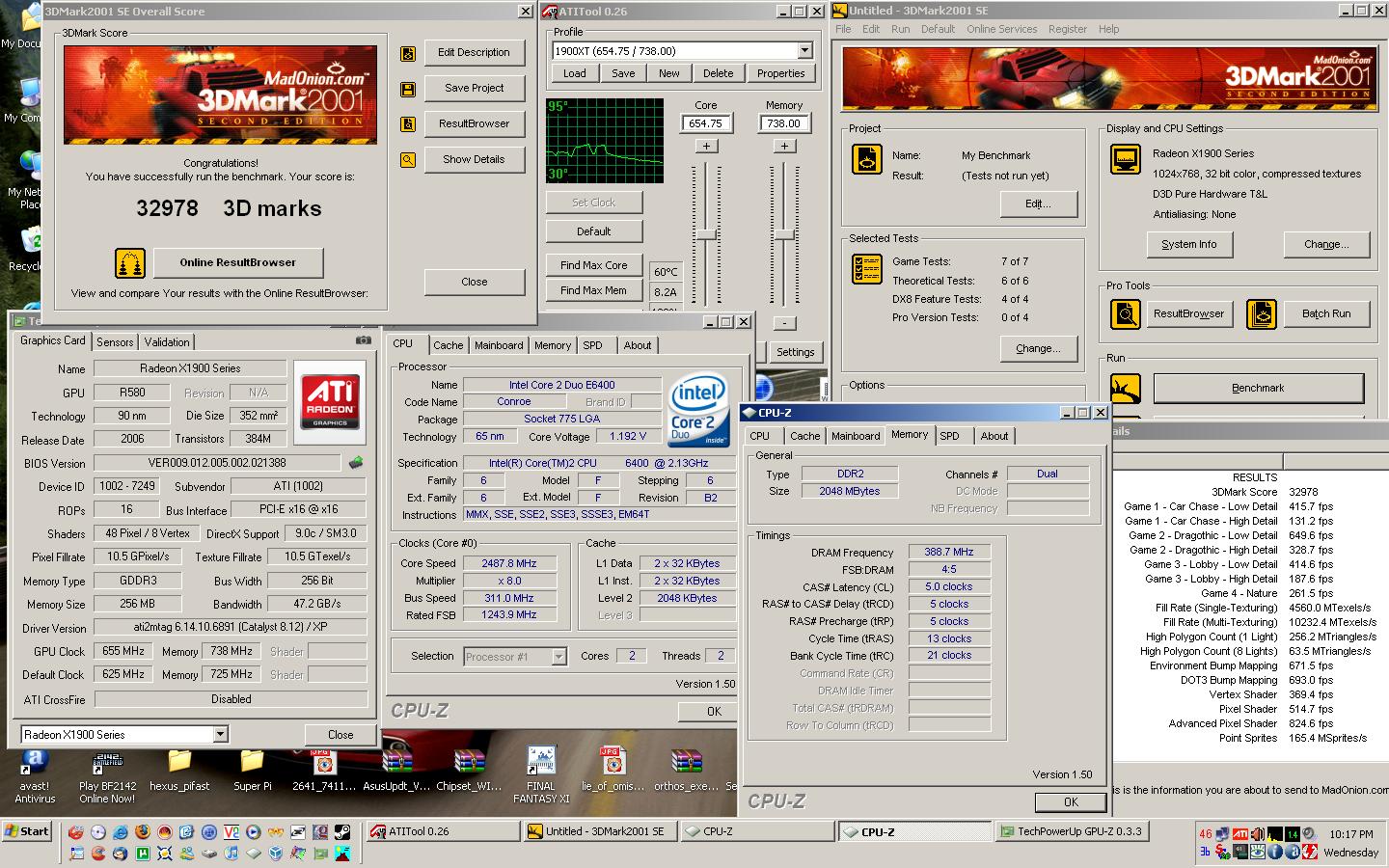Click the Memory clock value field 738.00
The width and height of the screenshot is (1389, 868).
(x=784, y=123)
